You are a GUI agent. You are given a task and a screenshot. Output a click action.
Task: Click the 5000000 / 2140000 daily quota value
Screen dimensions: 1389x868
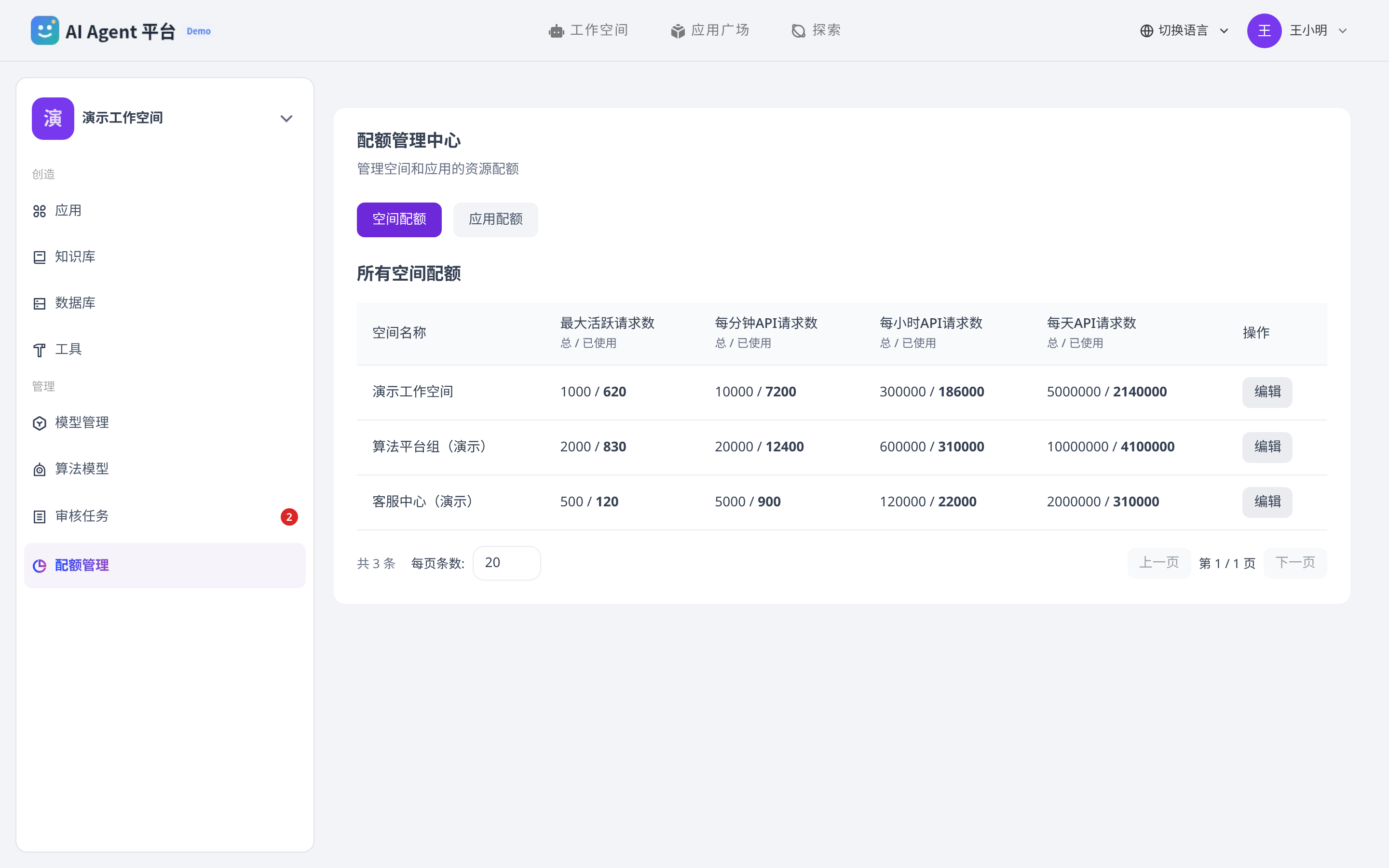pyautogui.click(x=1106, y=392)
